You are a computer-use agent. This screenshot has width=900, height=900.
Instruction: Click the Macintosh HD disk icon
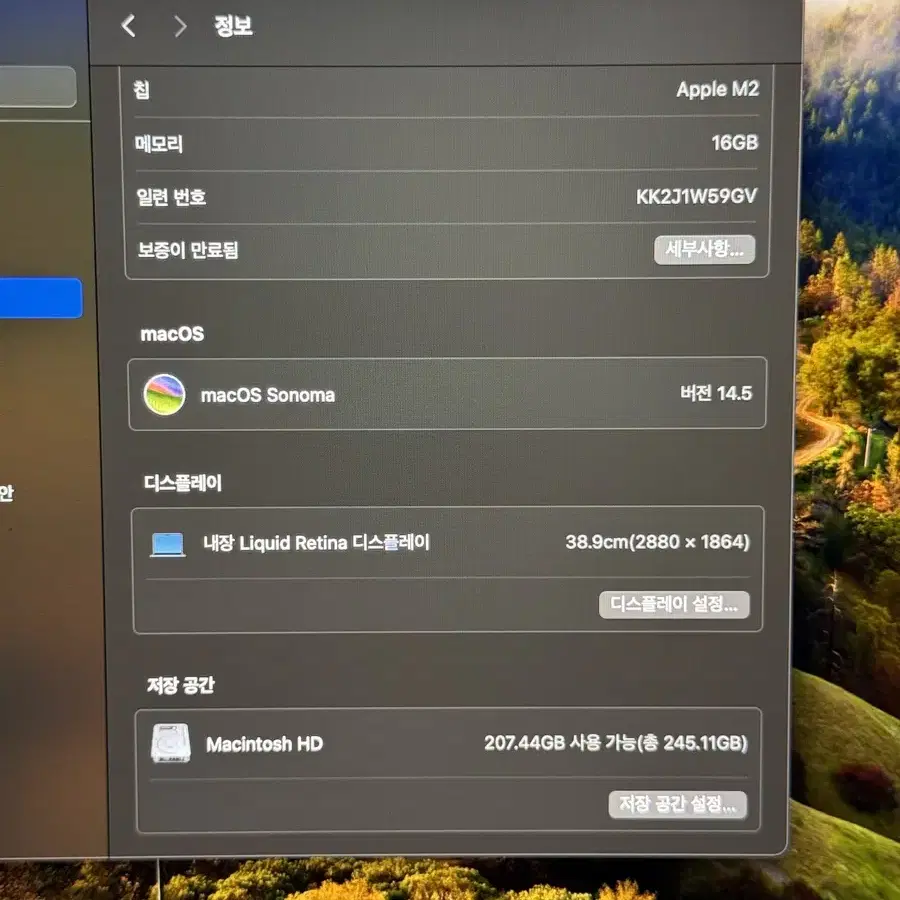(170, 743)
